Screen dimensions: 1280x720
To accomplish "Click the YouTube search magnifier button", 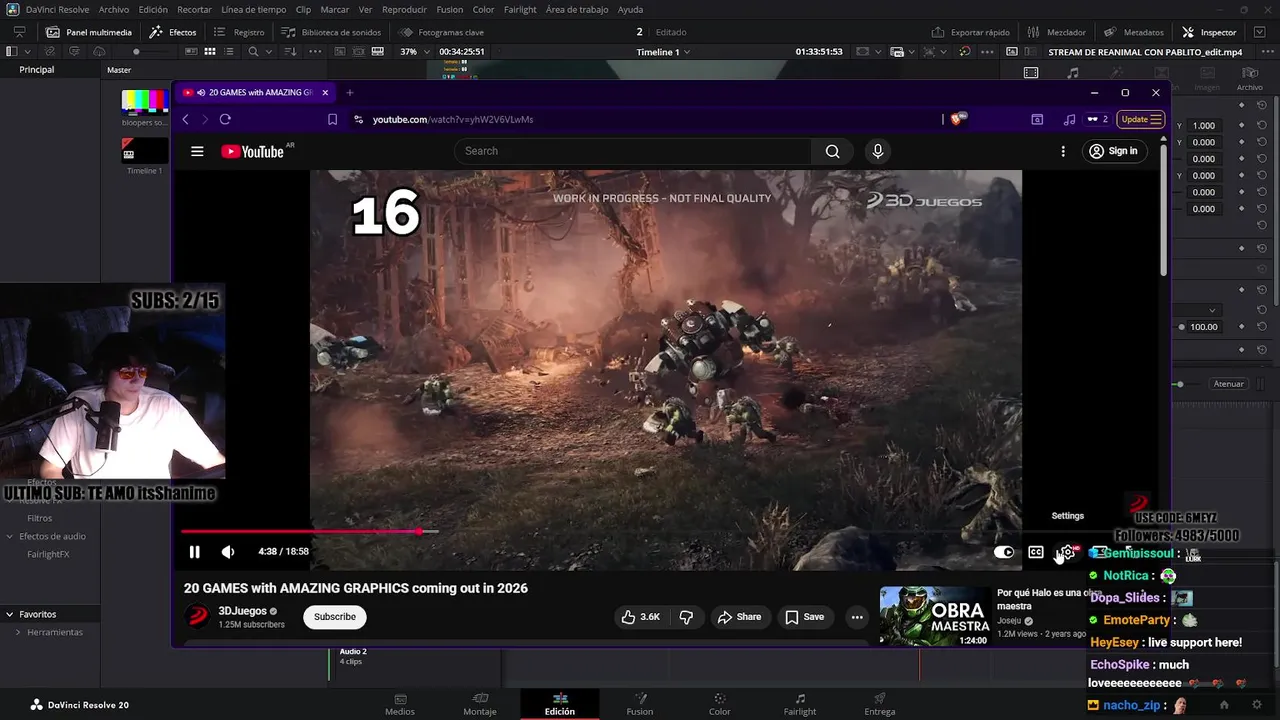I will [x=832, y=151].
